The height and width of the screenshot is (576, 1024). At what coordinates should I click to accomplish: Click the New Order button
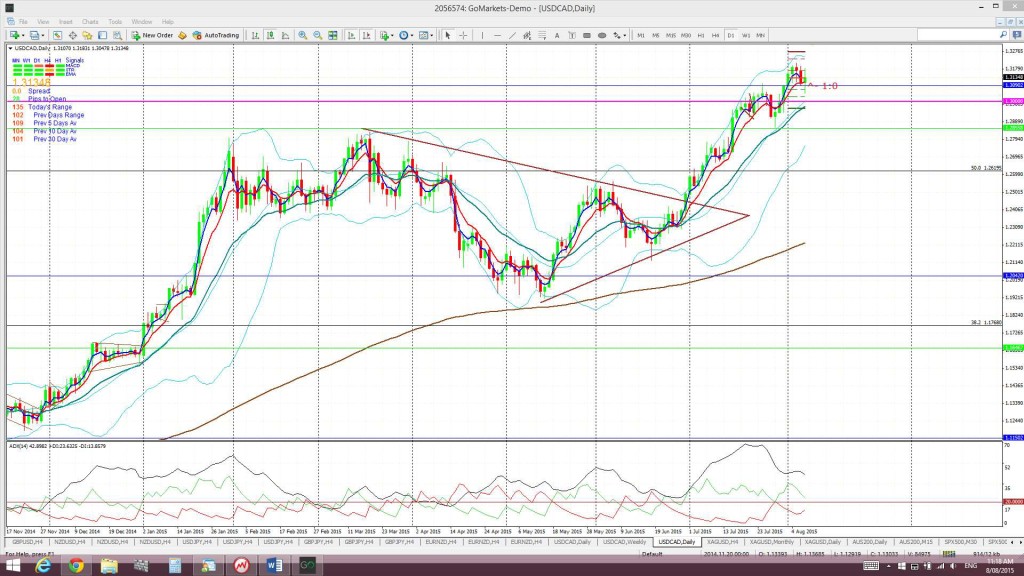coord(152,35)
